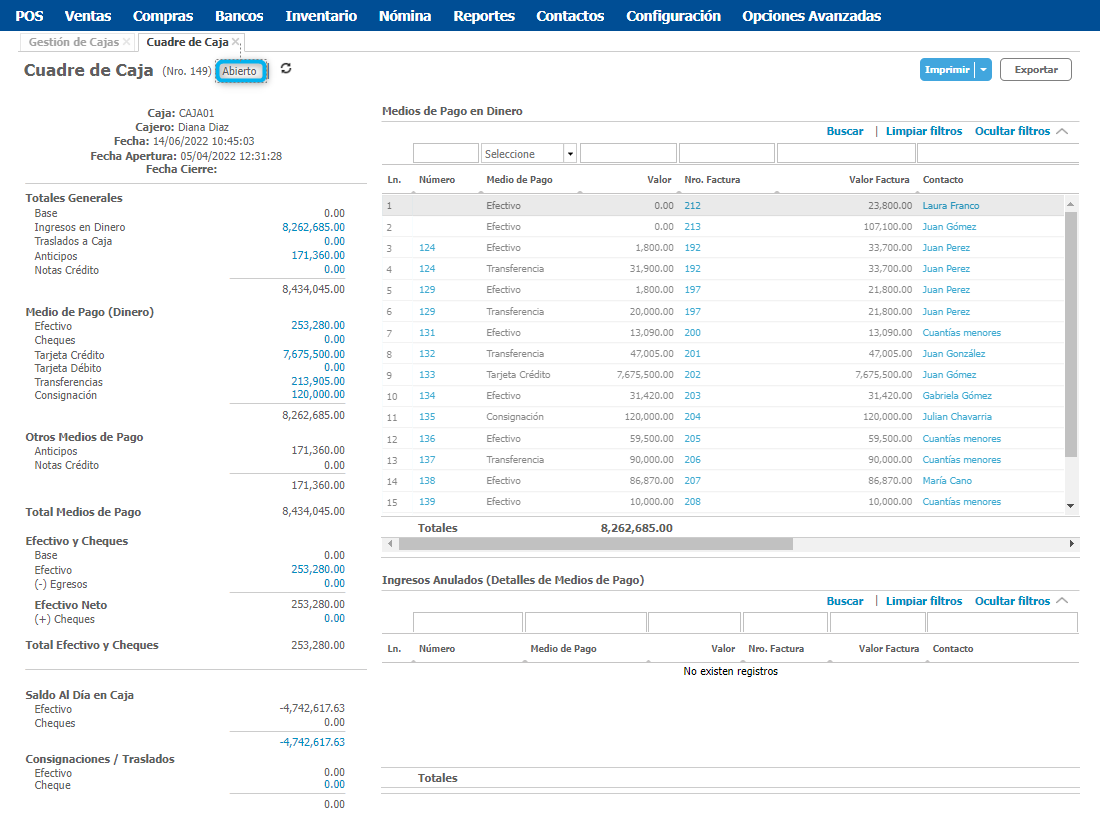Close the Gestión de Cajas tab

click(127, 42)
